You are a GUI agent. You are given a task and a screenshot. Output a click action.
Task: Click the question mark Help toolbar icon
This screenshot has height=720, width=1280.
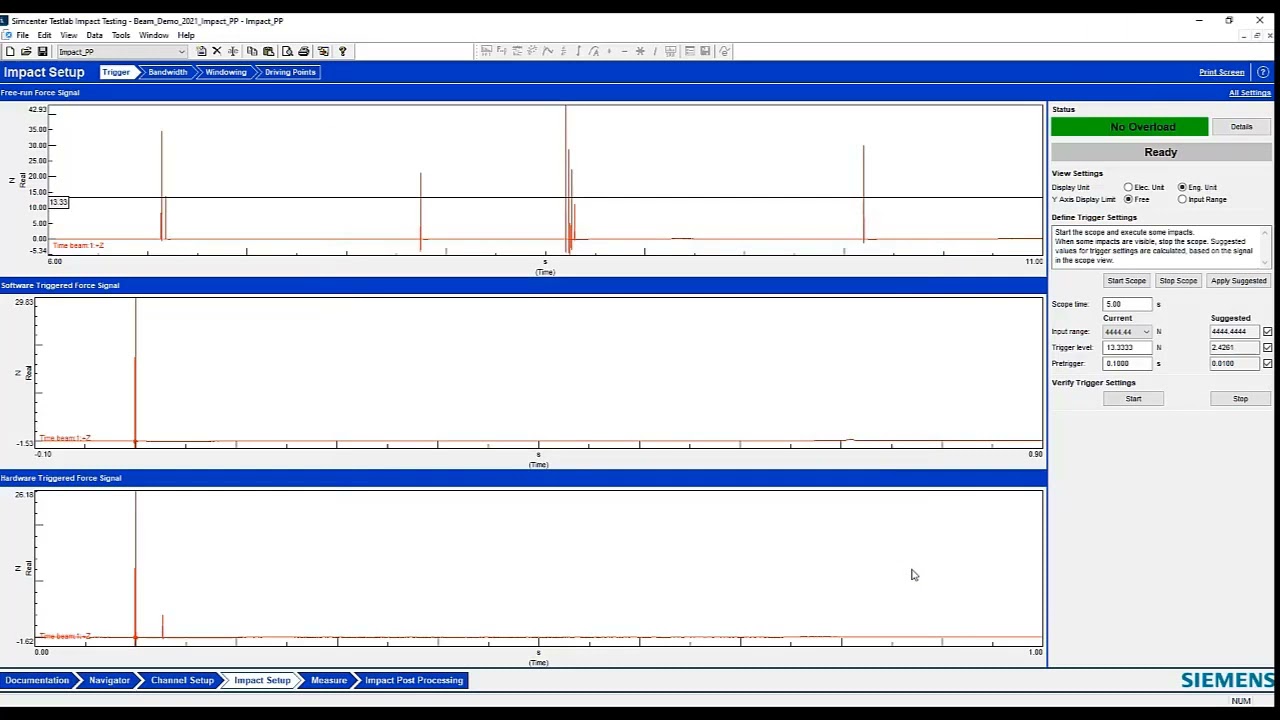[x=342, y=51]
